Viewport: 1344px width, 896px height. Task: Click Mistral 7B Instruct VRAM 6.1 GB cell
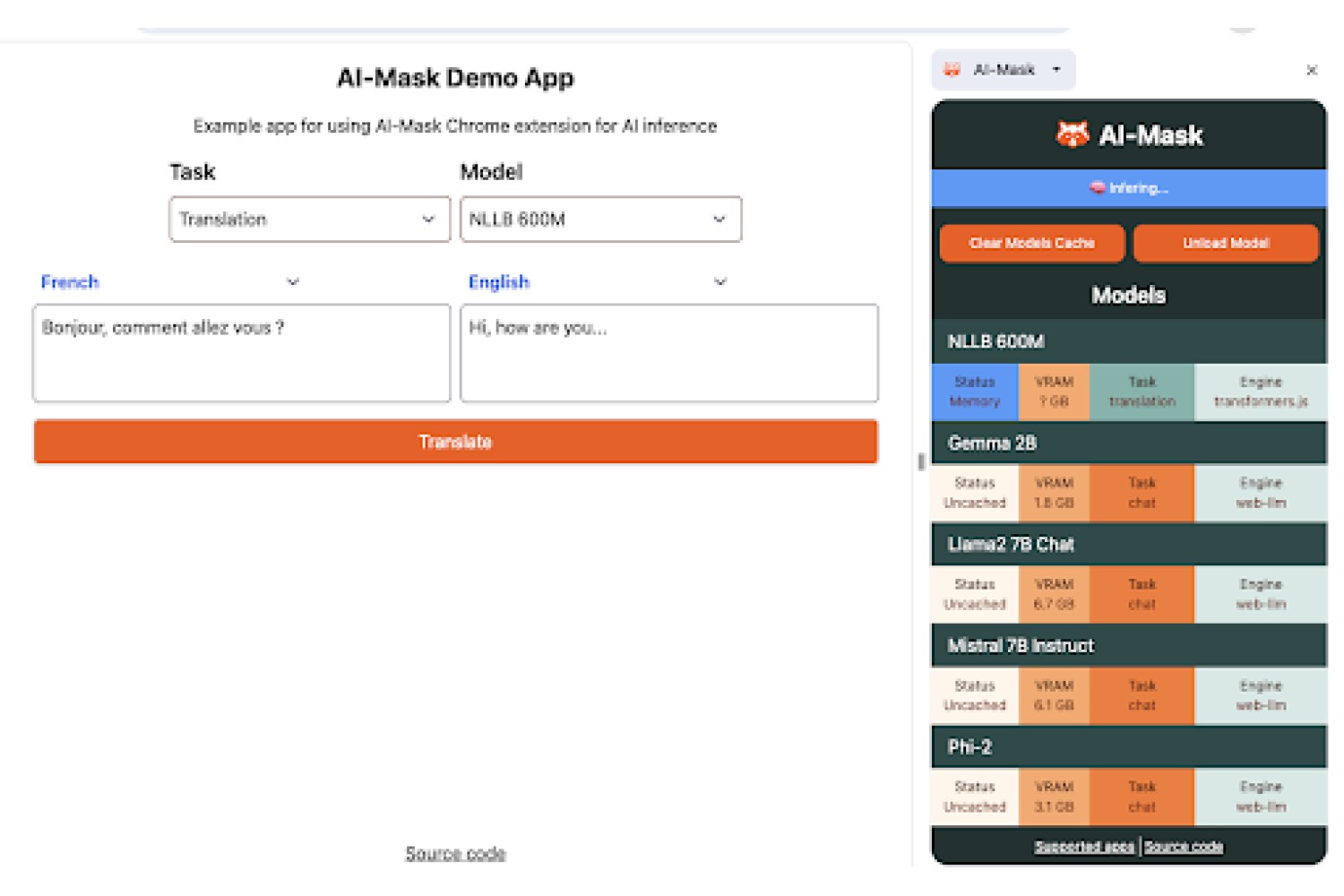(1054, 695)
